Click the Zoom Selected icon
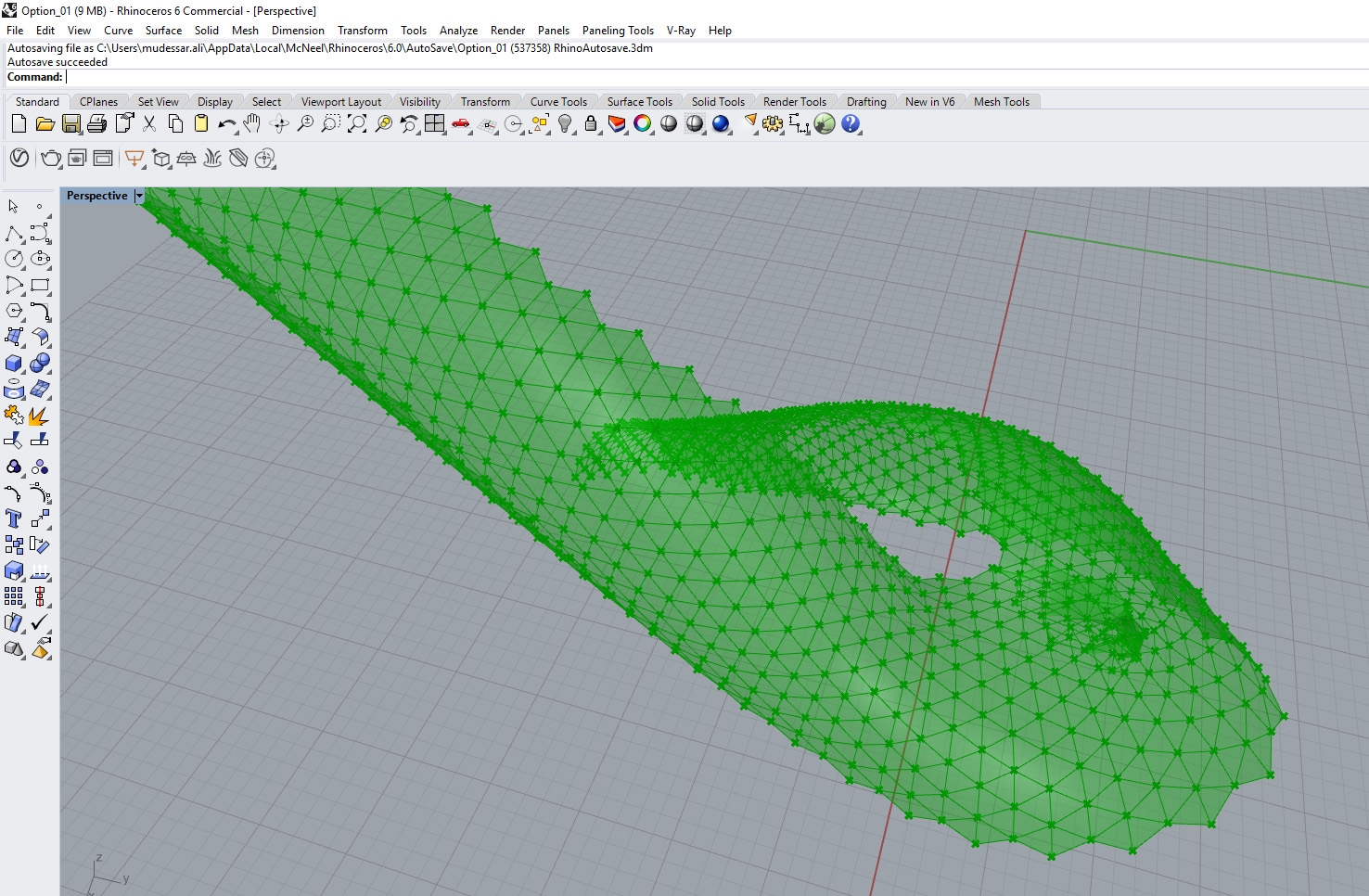The height and width of the screenshot is (896, 1369). (x=383, y=123)
